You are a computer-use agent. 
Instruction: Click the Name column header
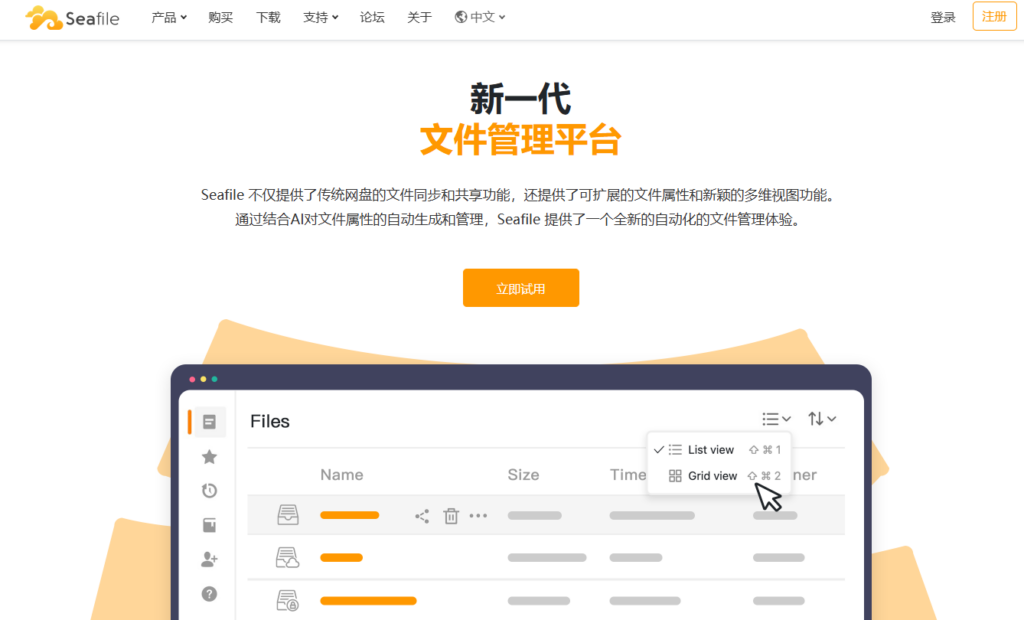coord(342,475)
